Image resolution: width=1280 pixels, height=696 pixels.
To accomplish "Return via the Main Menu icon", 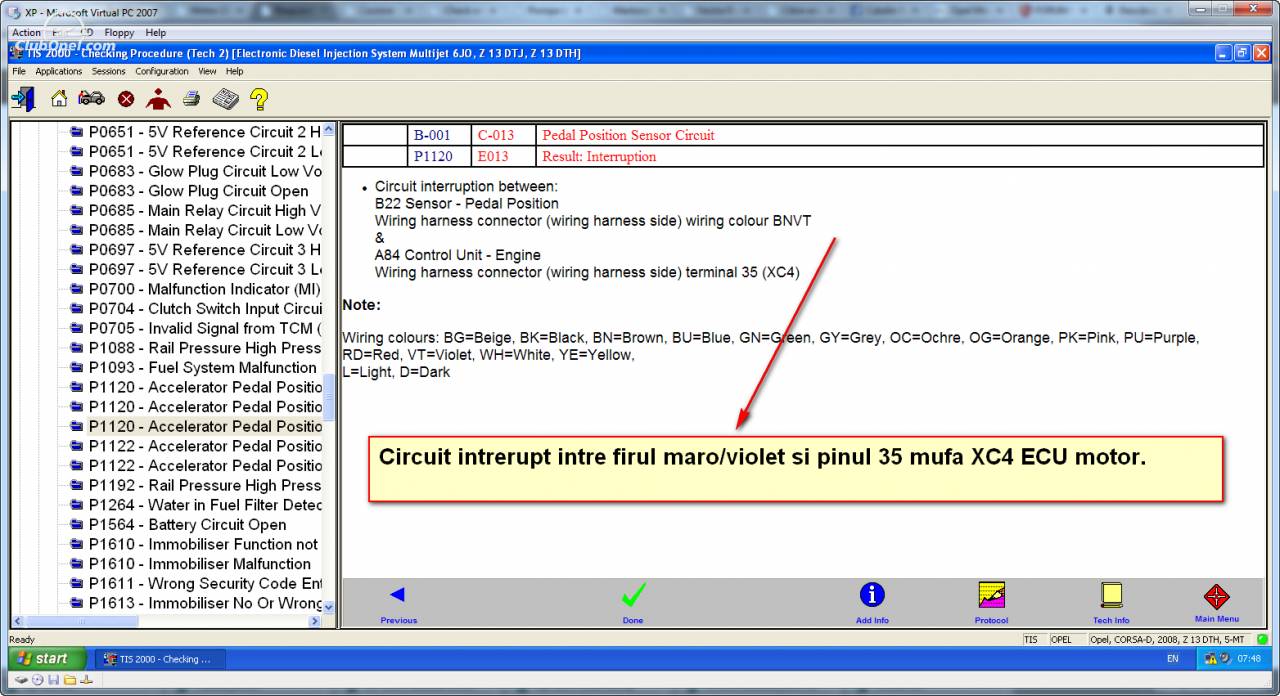I will point(1216,603).
